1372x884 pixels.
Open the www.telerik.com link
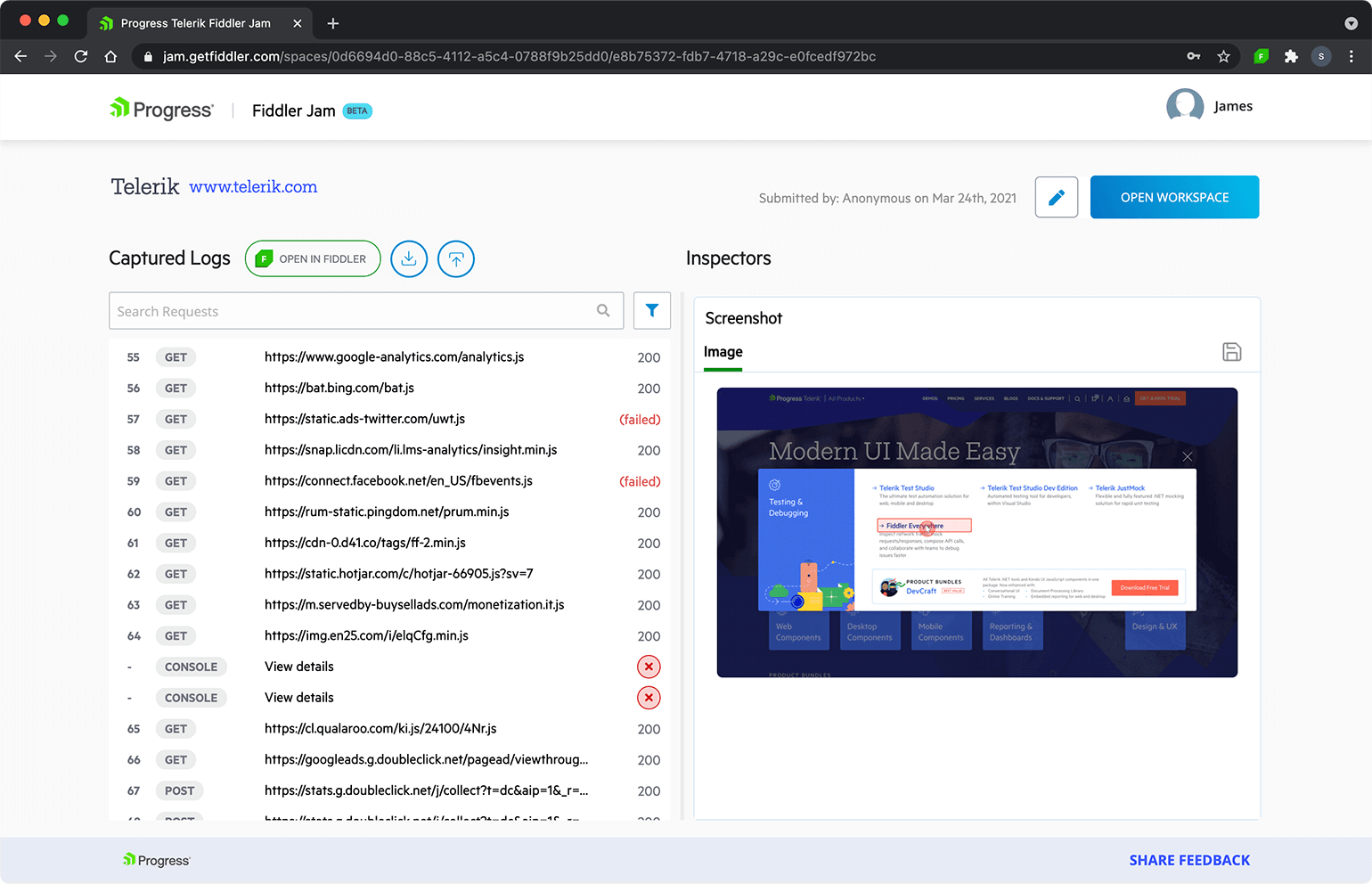[x=253, y=187]
